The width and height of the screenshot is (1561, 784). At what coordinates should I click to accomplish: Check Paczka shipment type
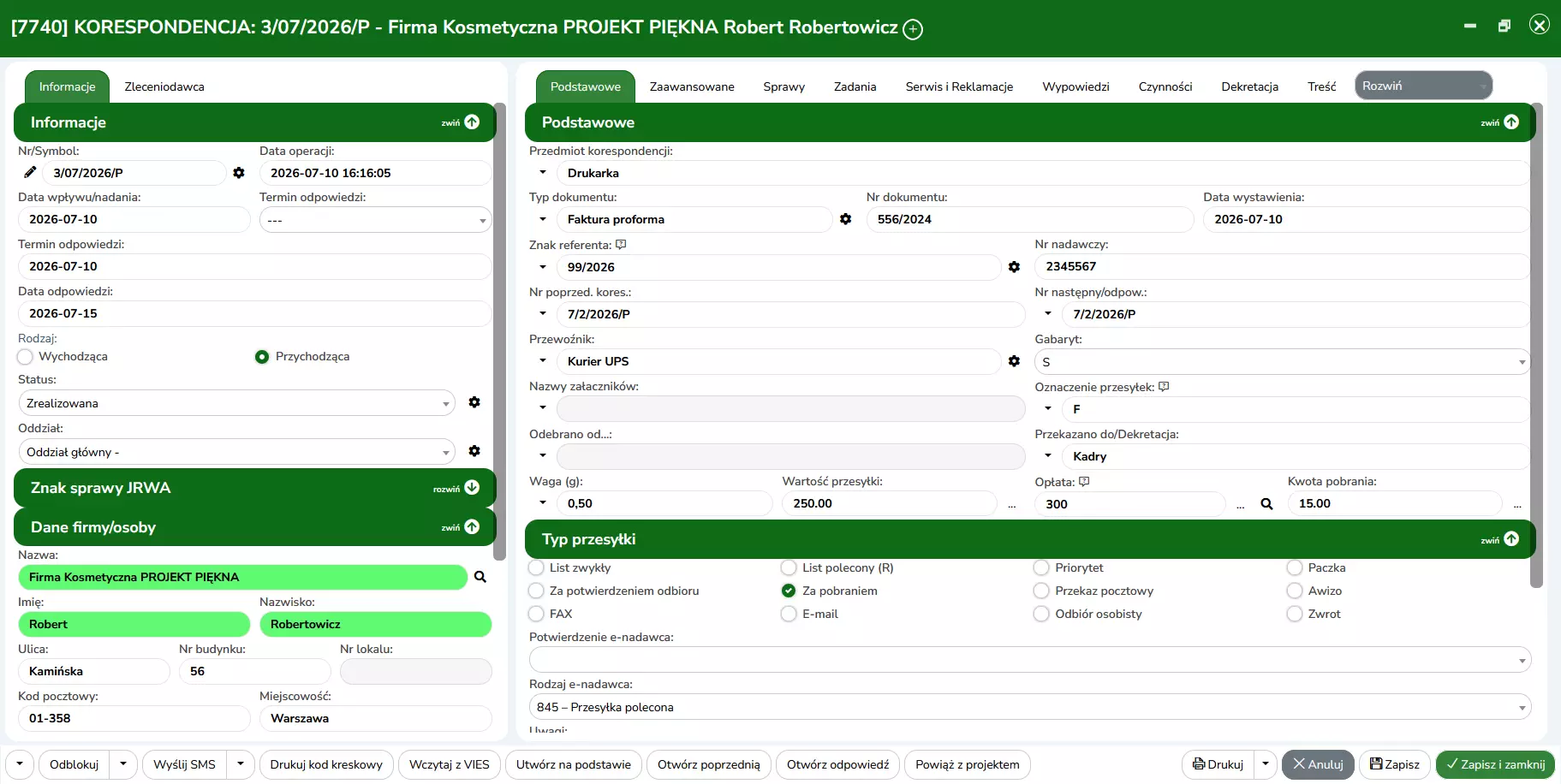(x=1295, y=567)
